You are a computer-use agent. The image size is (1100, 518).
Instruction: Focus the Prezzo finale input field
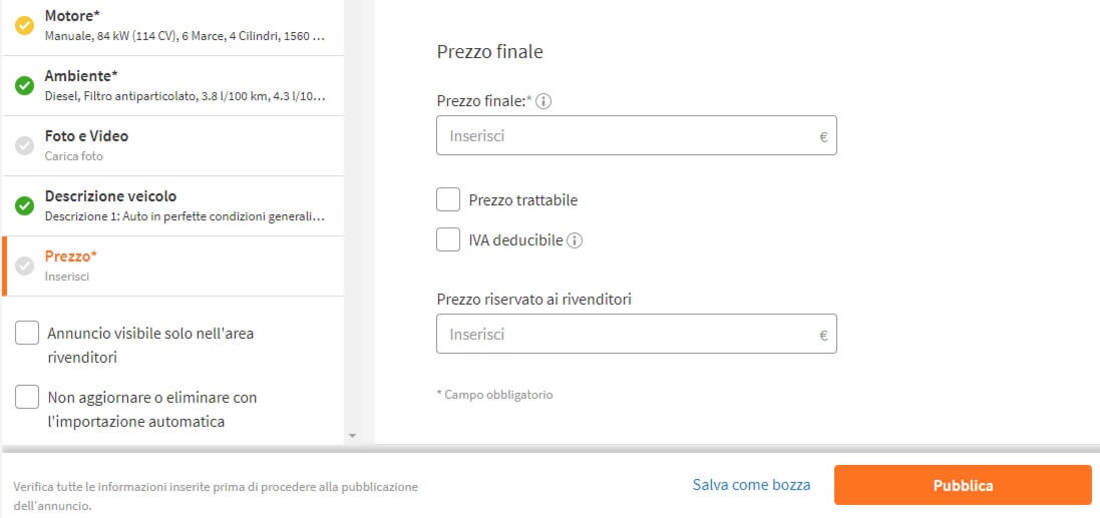[636, 135]
